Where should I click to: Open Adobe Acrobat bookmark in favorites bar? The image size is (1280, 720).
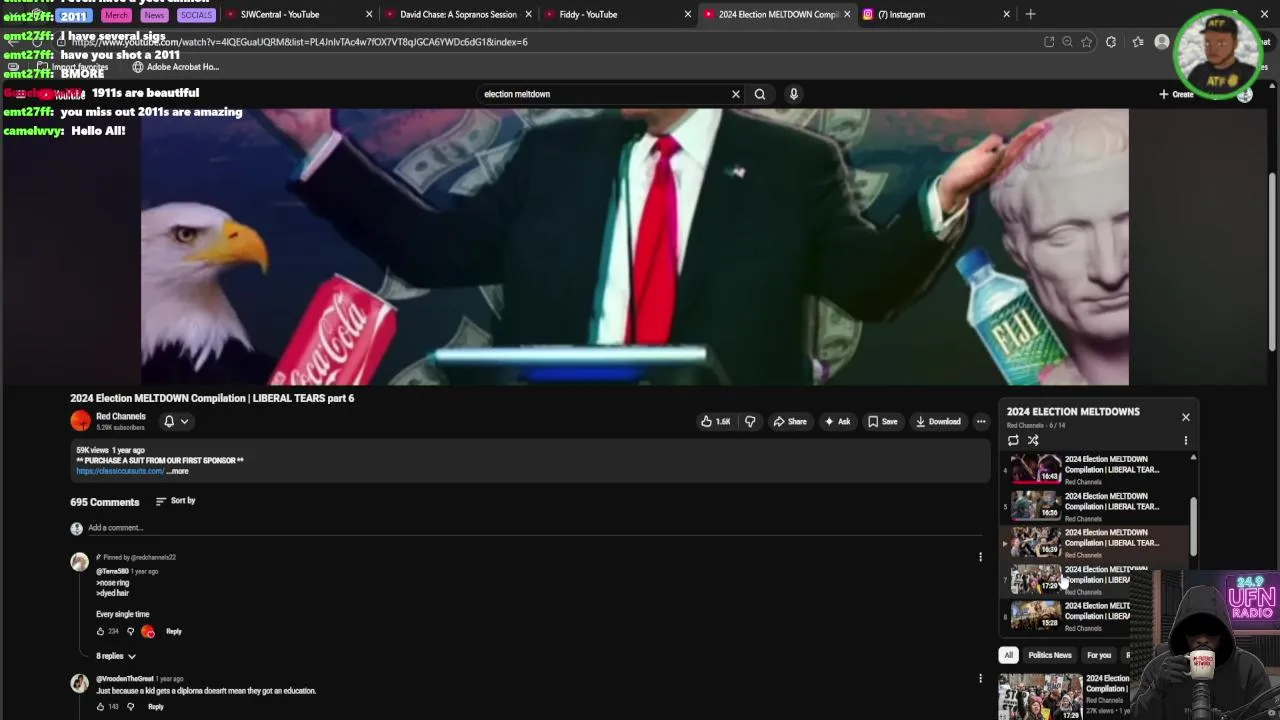(176, 67)
